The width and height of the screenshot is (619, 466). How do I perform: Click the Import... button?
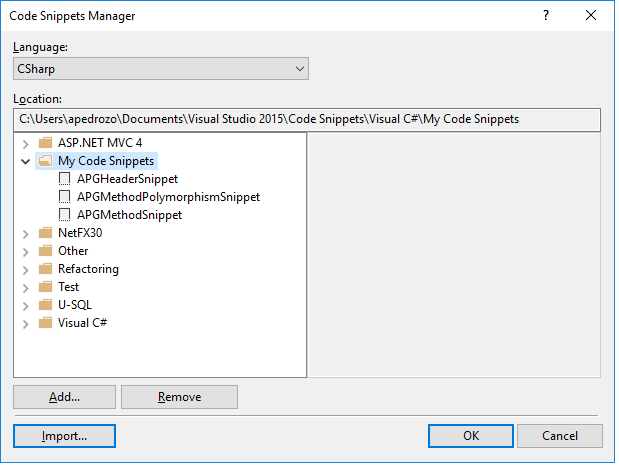64,436
